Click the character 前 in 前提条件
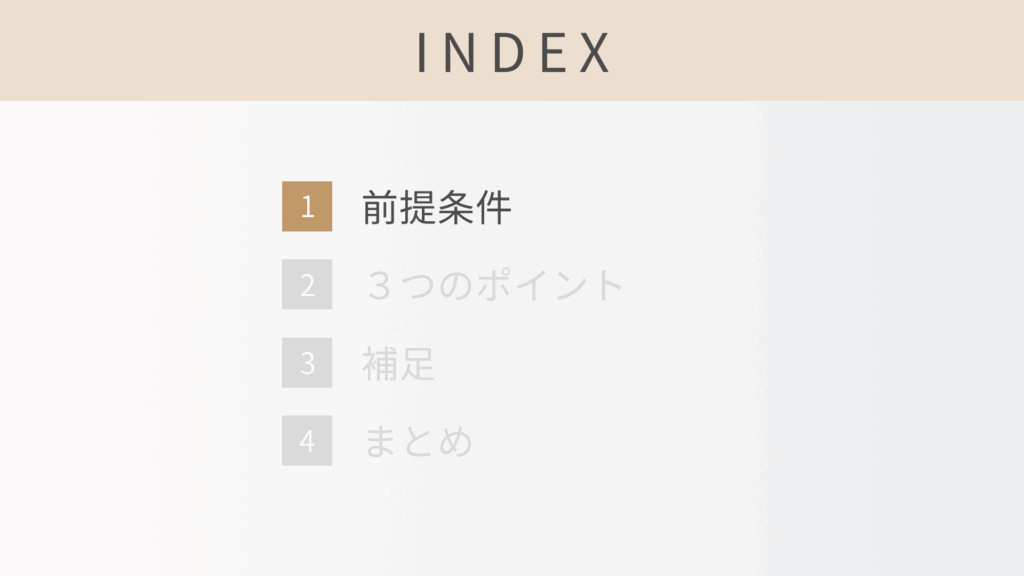This screenshot has height=576, width=1024. click(380, 208)
